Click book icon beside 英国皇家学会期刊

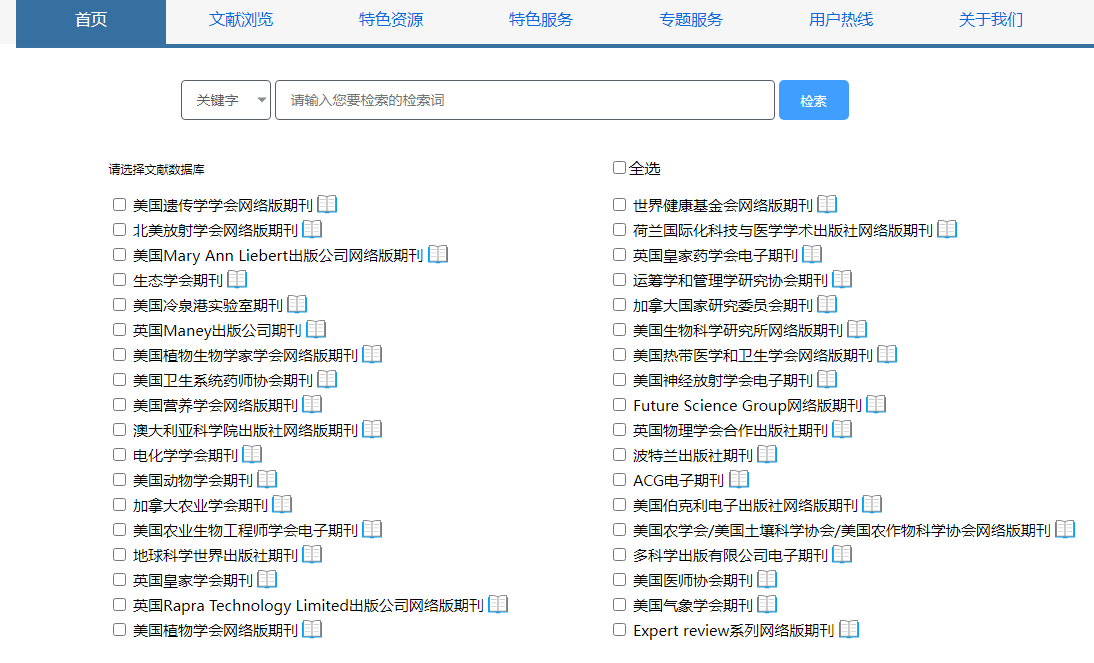tap(267, 579)
